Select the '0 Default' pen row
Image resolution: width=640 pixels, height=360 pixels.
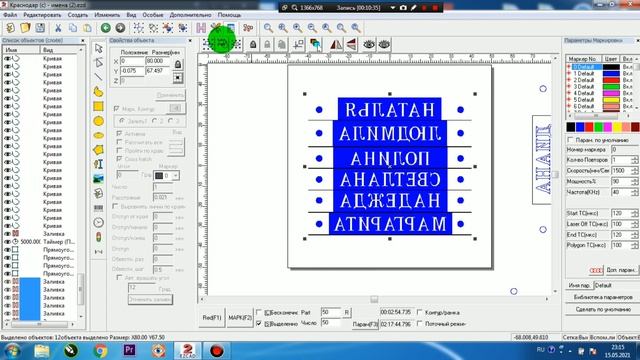(586, 67)
